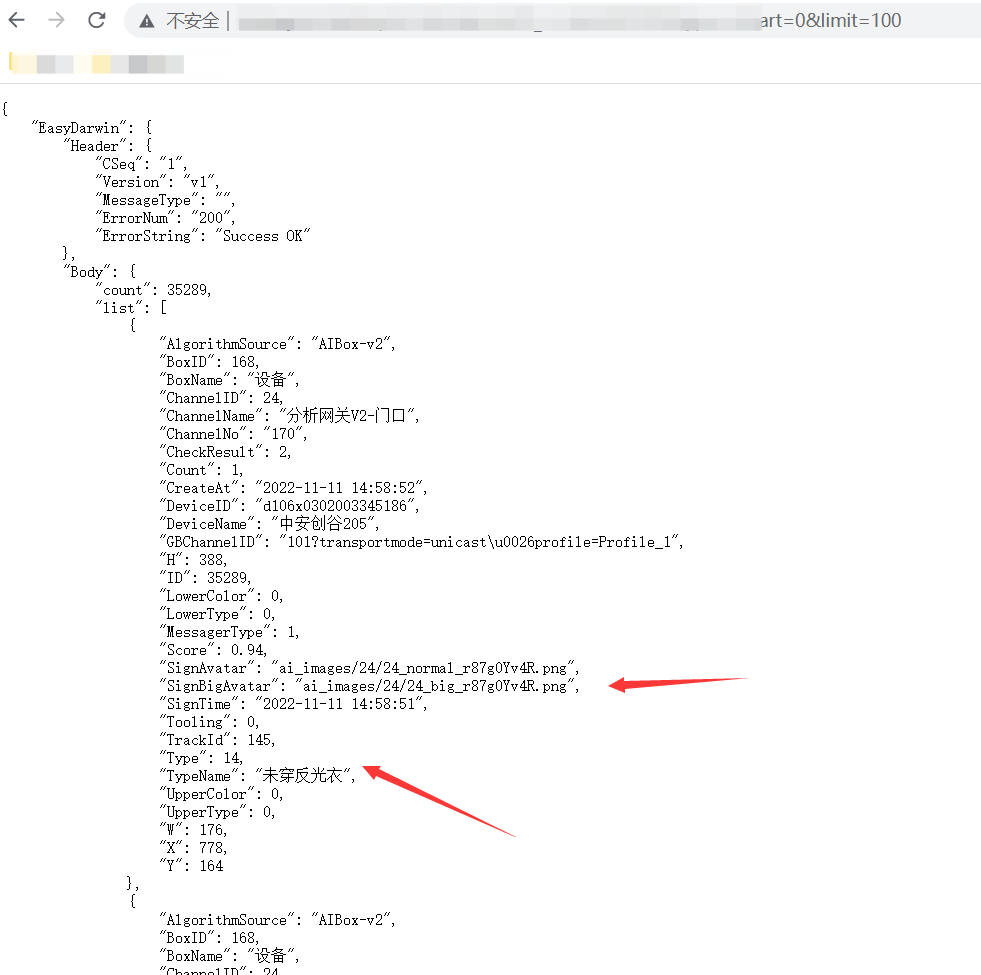Screen dimensions: 981x975
Task: Click the "ErrorNum": "200" line
Action: click(x=165, y=218)
